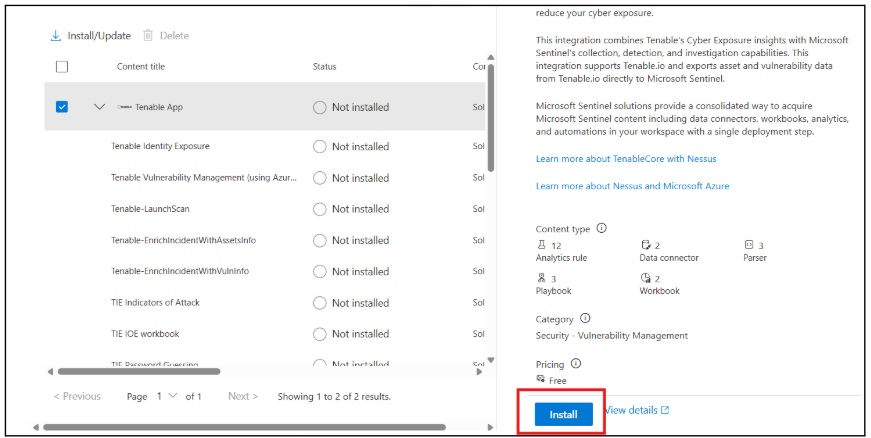
Task: Open Learn more about TenableCore with Nessus
Action: tap(625, 159)
